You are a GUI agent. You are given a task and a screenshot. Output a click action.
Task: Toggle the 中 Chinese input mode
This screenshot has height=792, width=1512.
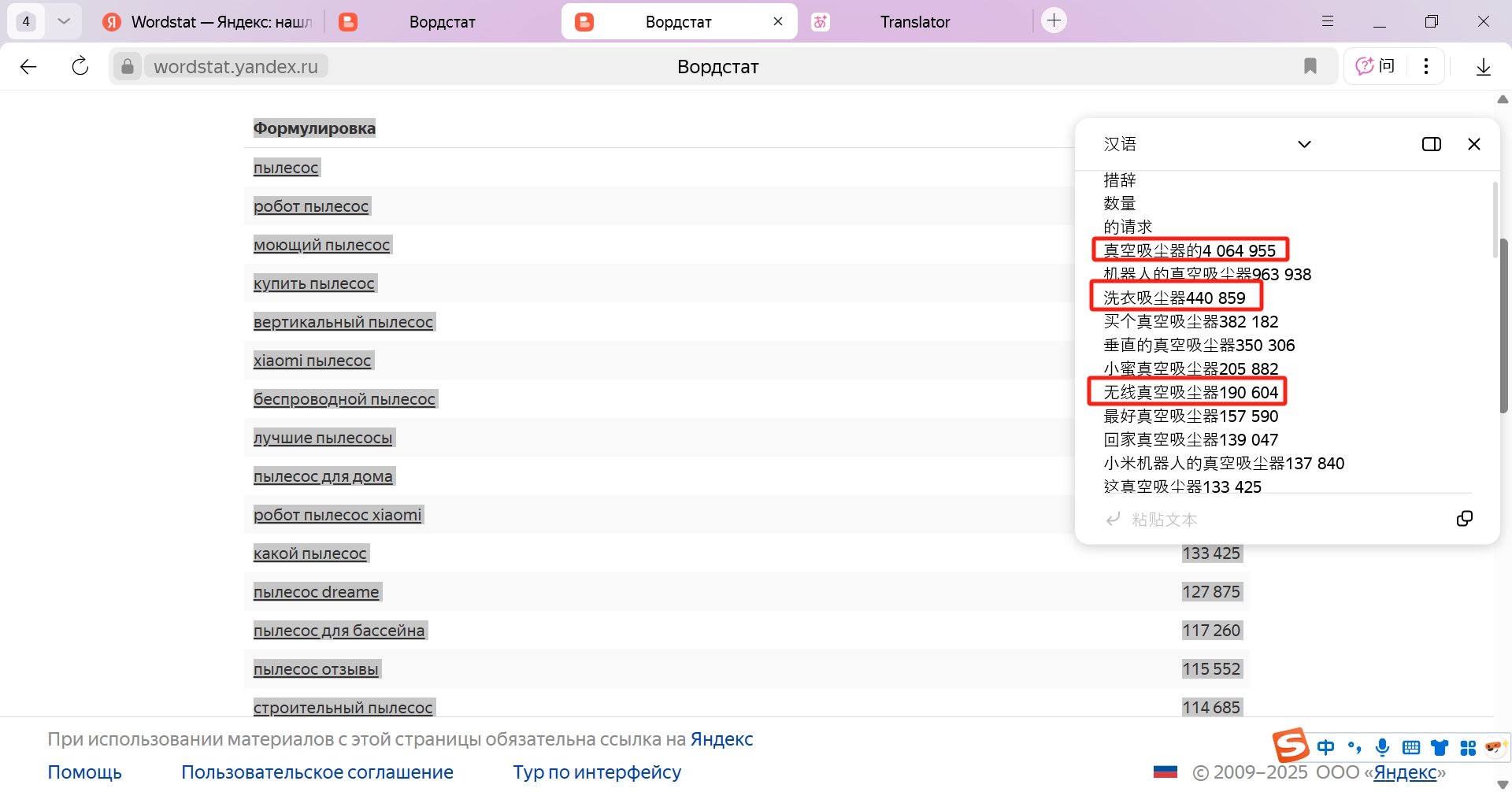tap(1326, 748)
